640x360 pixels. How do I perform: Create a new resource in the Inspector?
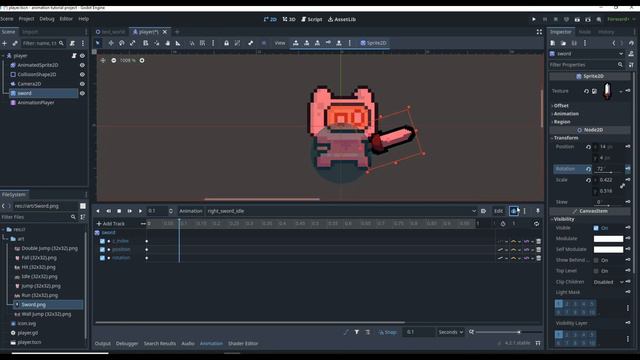point(553,43)
